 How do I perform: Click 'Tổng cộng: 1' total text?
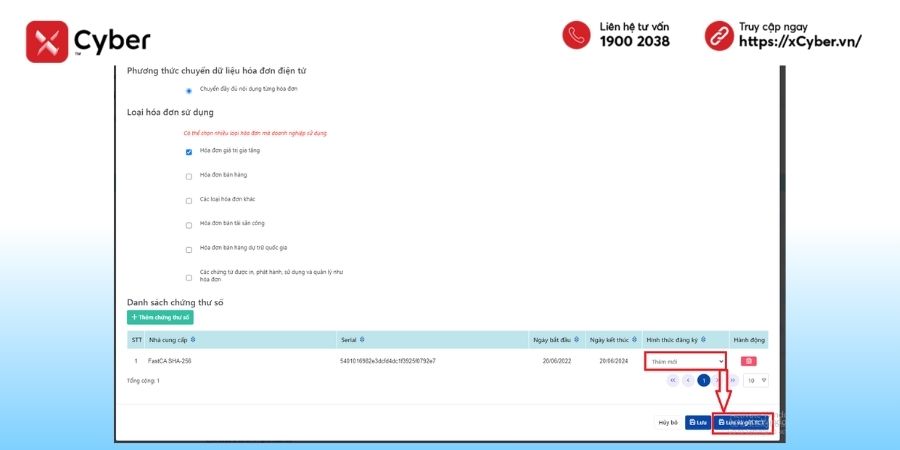point(143,381)
